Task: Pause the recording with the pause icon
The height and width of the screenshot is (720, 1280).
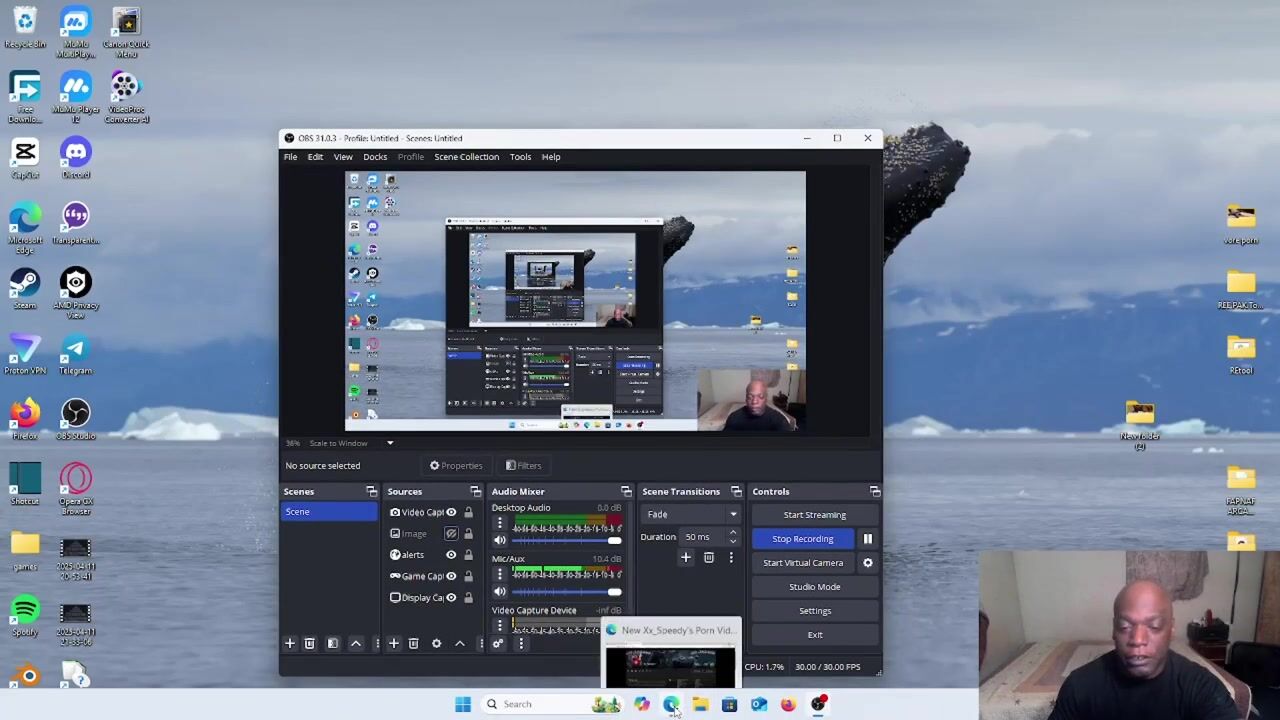Action: (867, 539)
